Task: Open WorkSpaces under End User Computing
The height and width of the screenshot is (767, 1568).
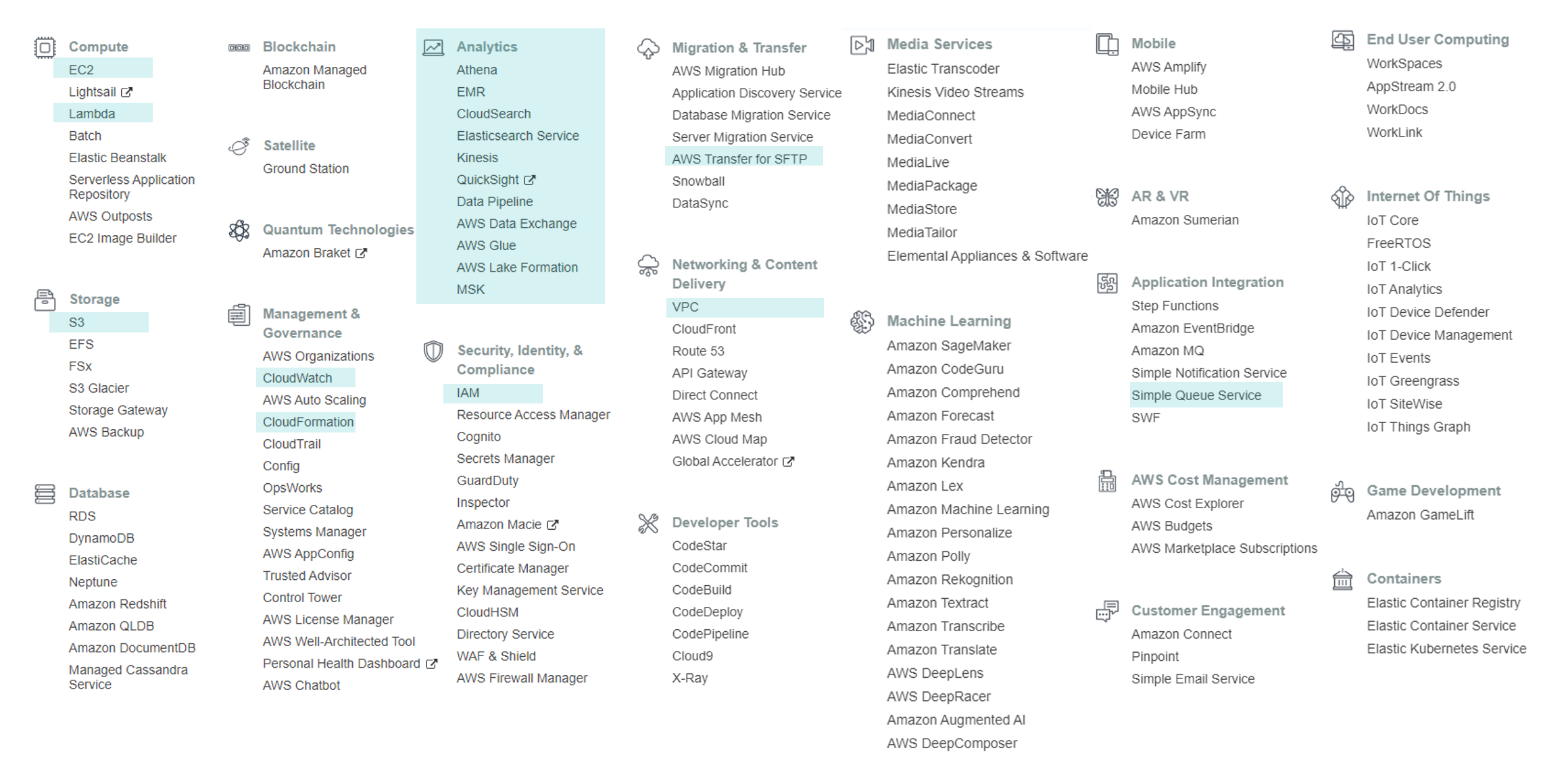Action: click(x=1404, y=64)
